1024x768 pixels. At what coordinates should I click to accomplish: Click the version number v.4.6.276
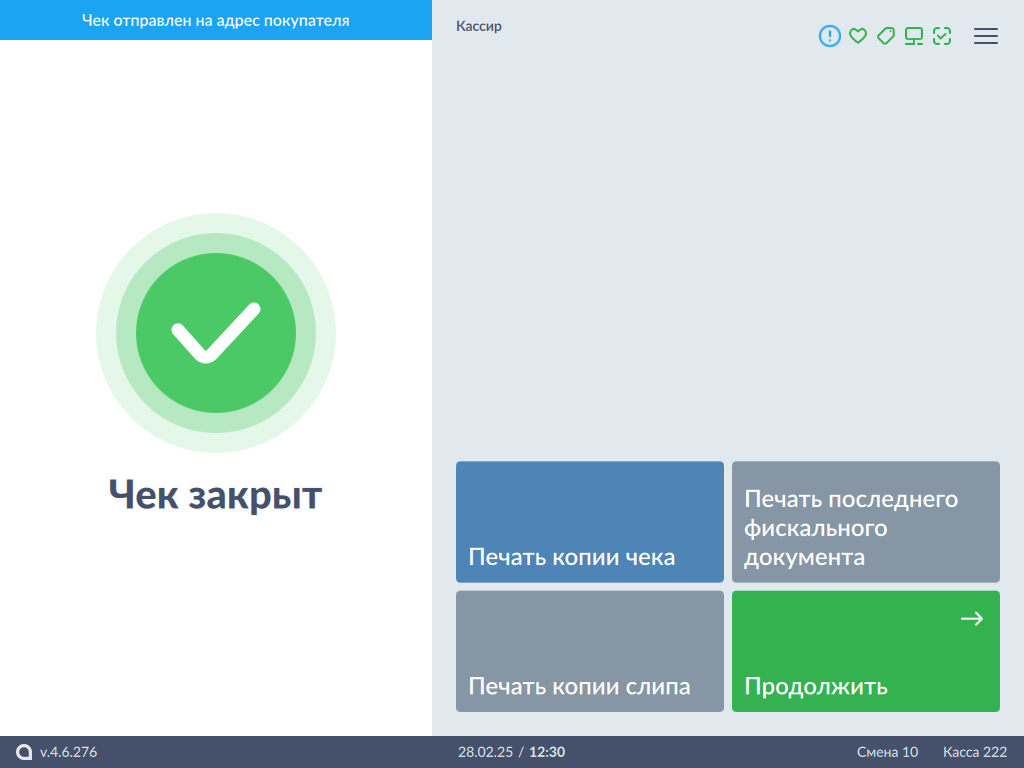click(x=69, y=752)
